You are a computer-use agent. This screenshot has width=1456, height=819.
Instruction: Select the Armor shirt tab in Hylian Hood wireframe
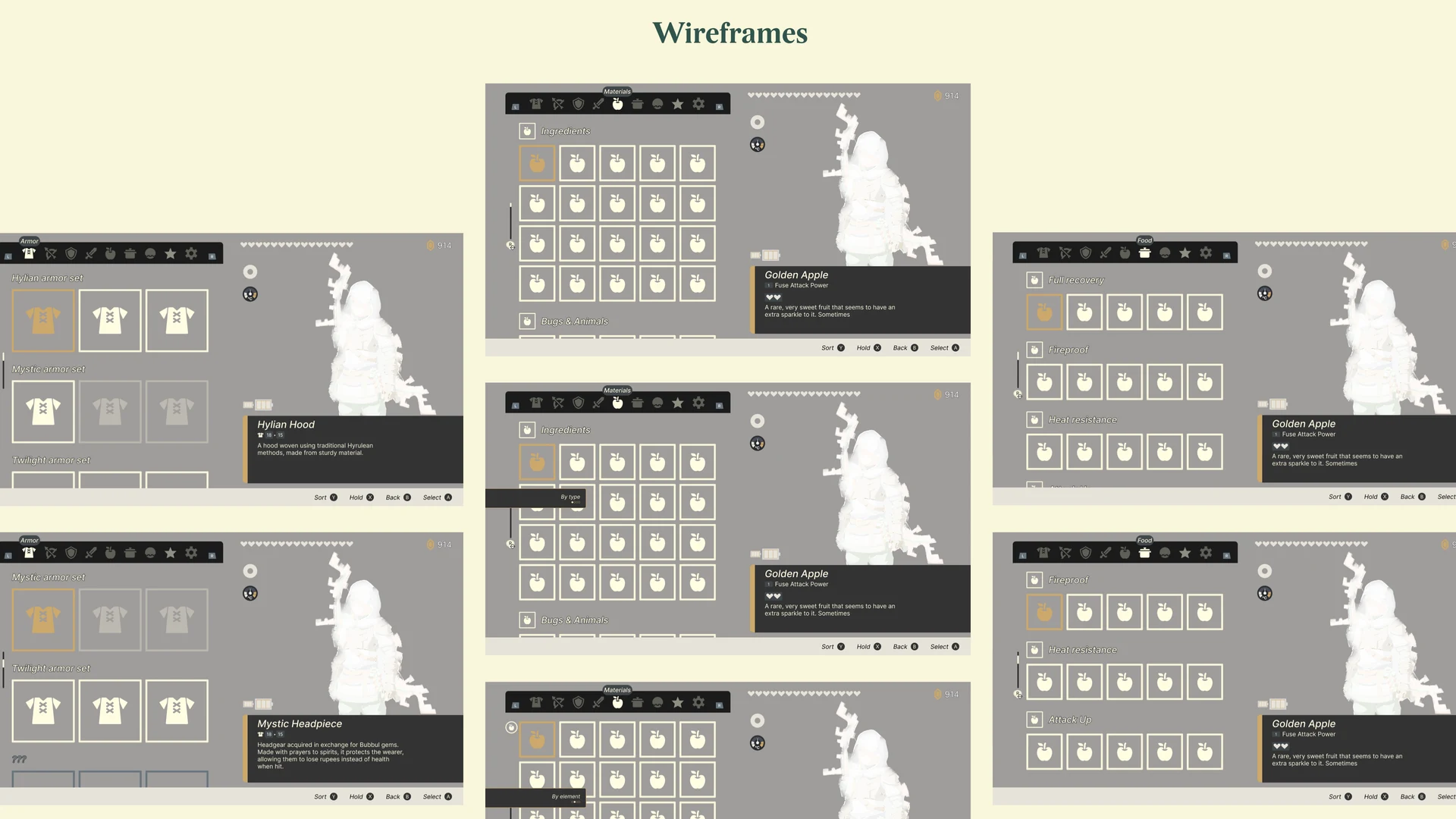pos(29,253)
